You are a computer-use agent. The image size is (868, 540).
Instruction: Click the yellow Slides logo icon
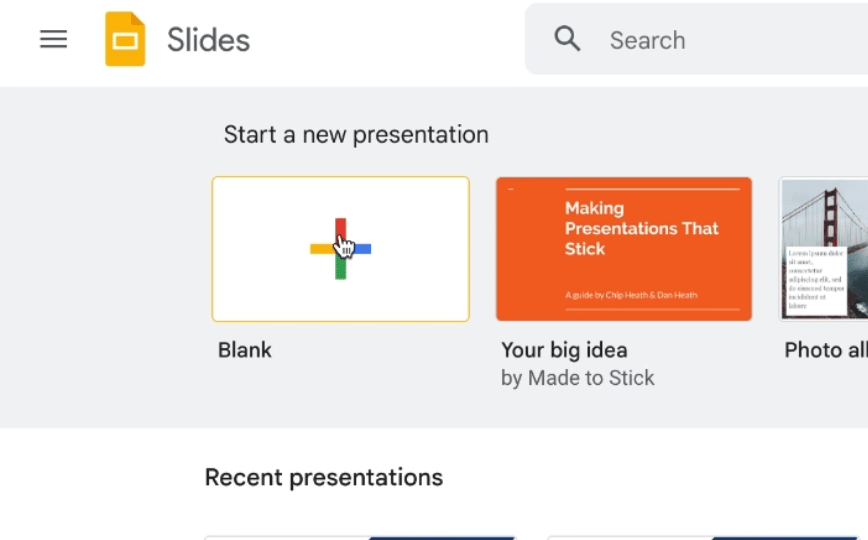tap(125, 39)
